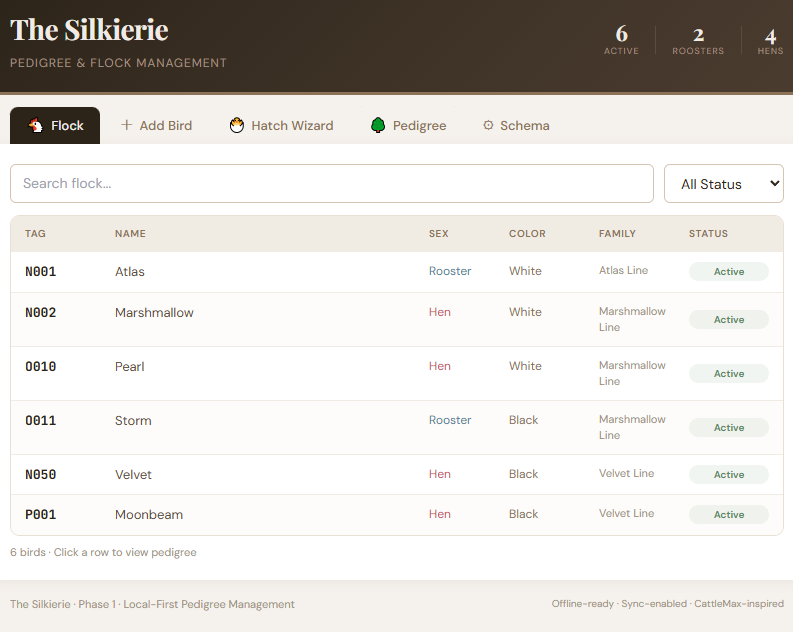Click Hen in the Moonbeam row
Image resolution: width=793 pixels, height=632 pixels.
(x=439, y=514)
